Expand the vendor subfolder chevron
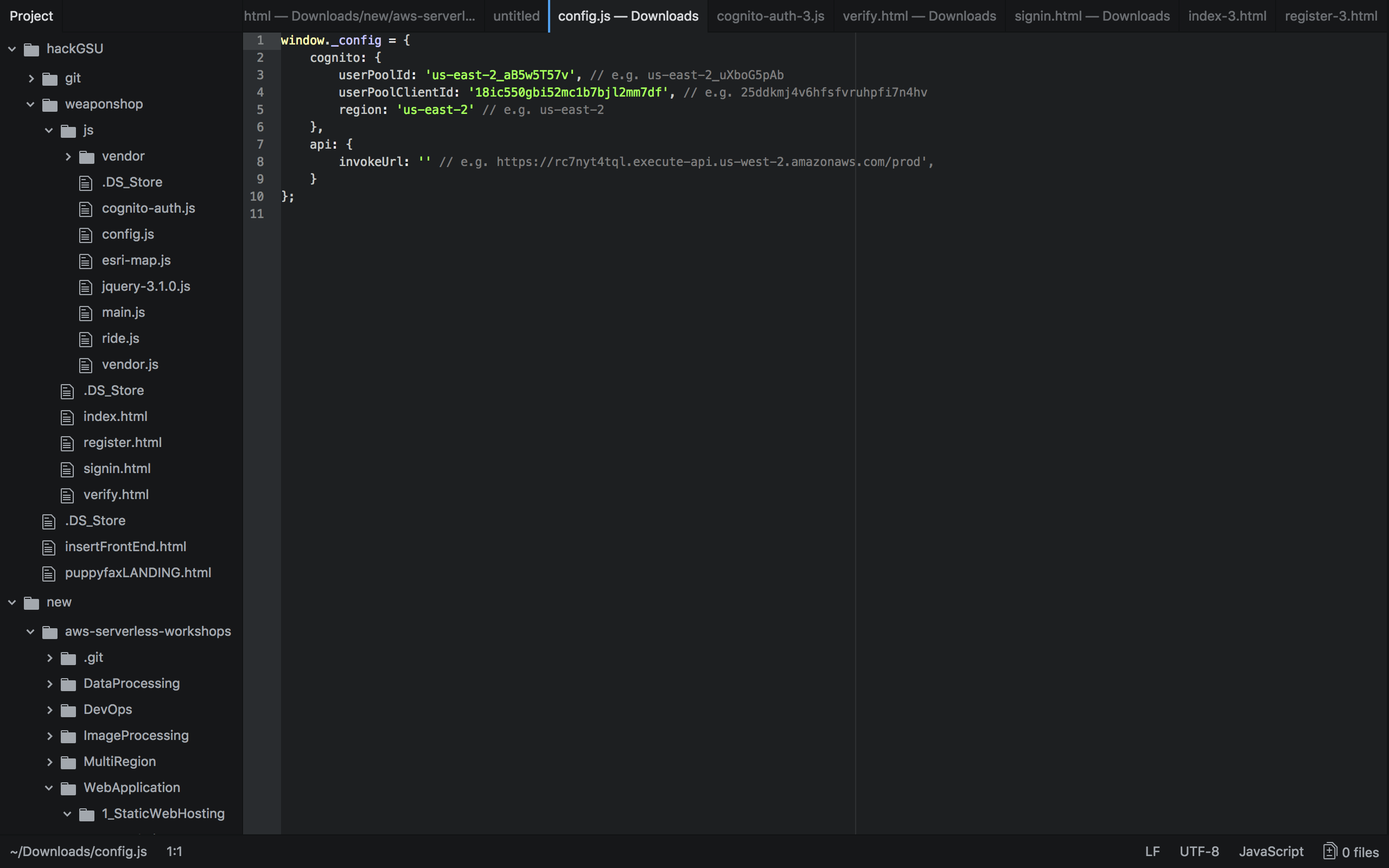 pyautogui.click(x=68, y=157)
